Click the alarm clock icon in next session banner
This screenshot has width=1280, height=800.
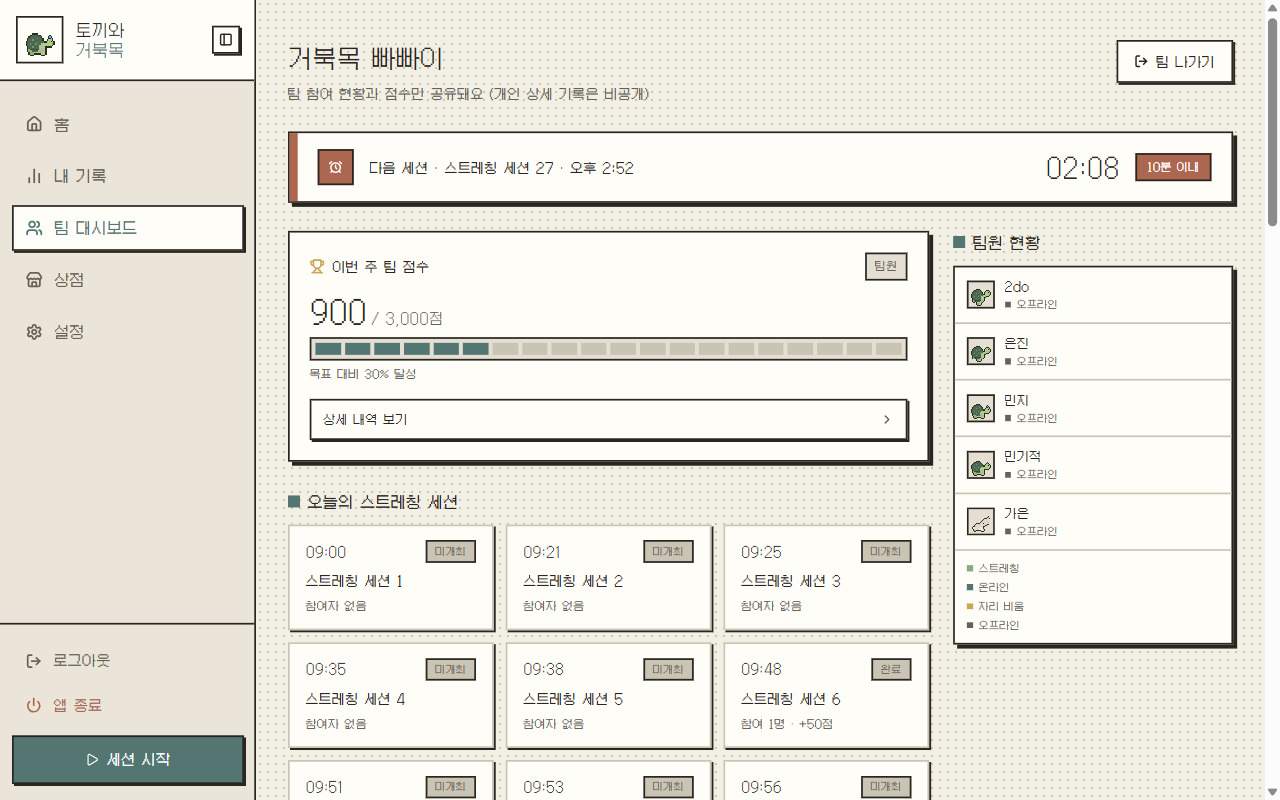point(336,167)
